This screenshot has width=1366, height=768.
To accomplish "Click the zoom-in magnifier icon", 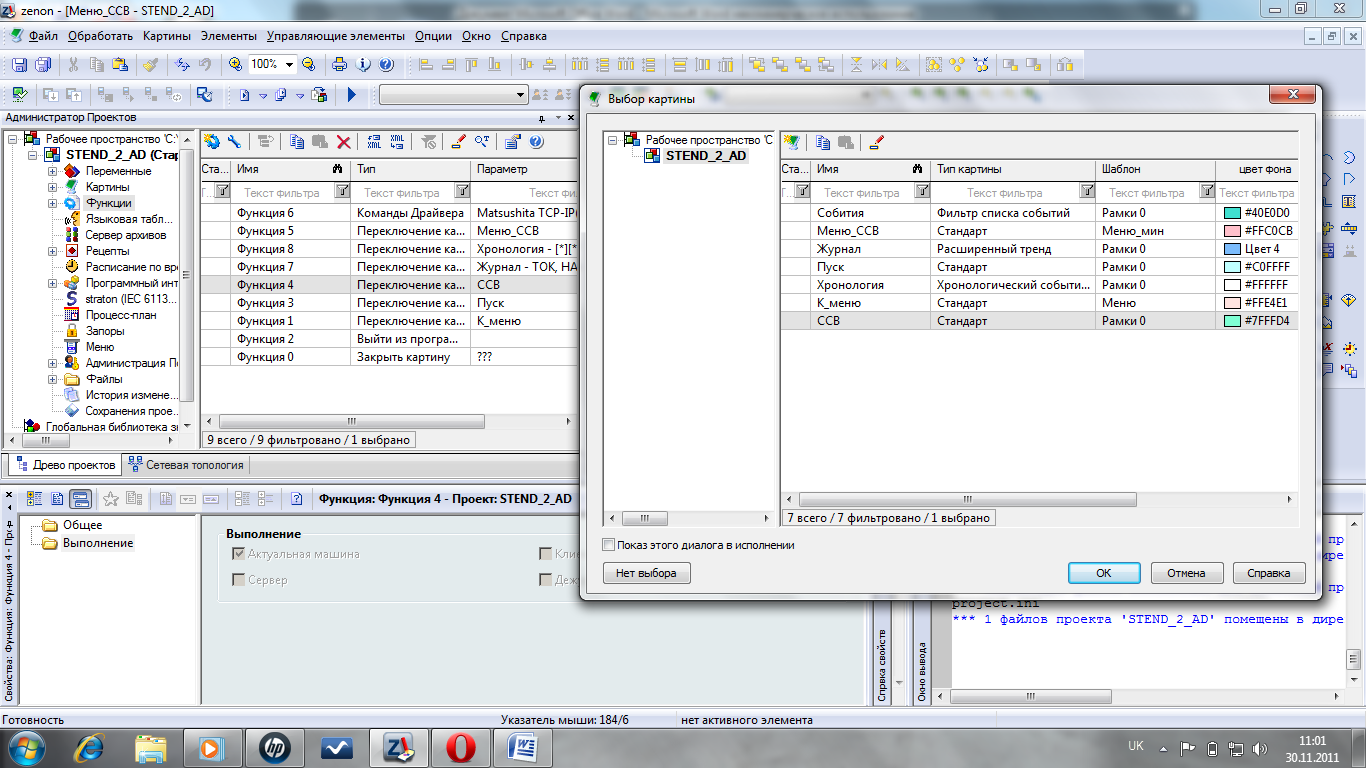I will coord(235,64).
